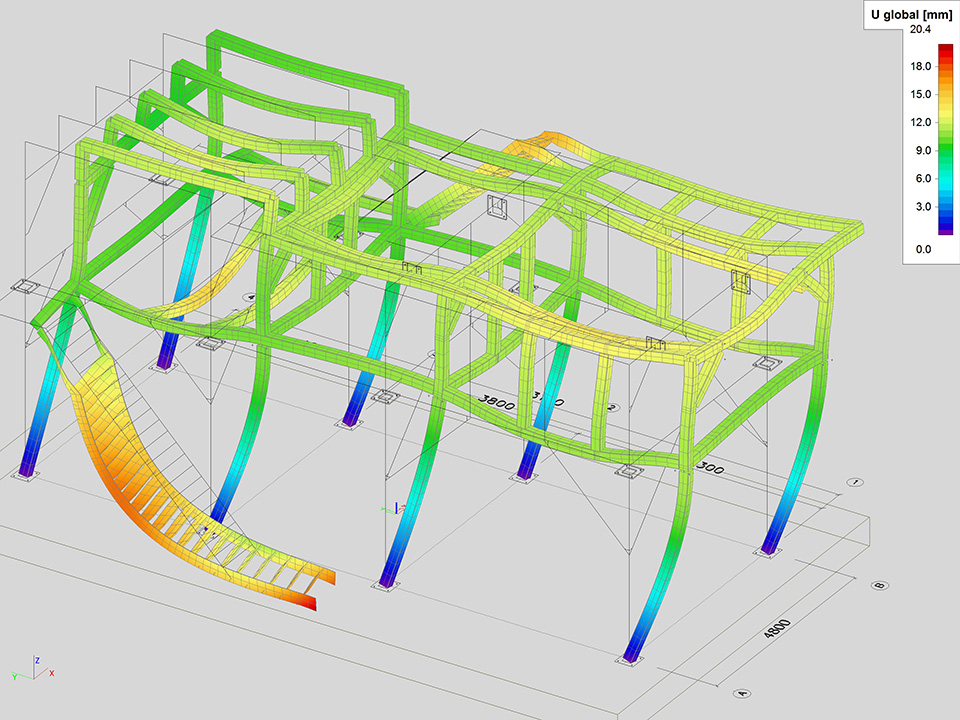The height and width of the screenshot is (720, 960).
Task: Click the XYZ global axis triad
Action: pyautogui.click(x=35, y=670)
